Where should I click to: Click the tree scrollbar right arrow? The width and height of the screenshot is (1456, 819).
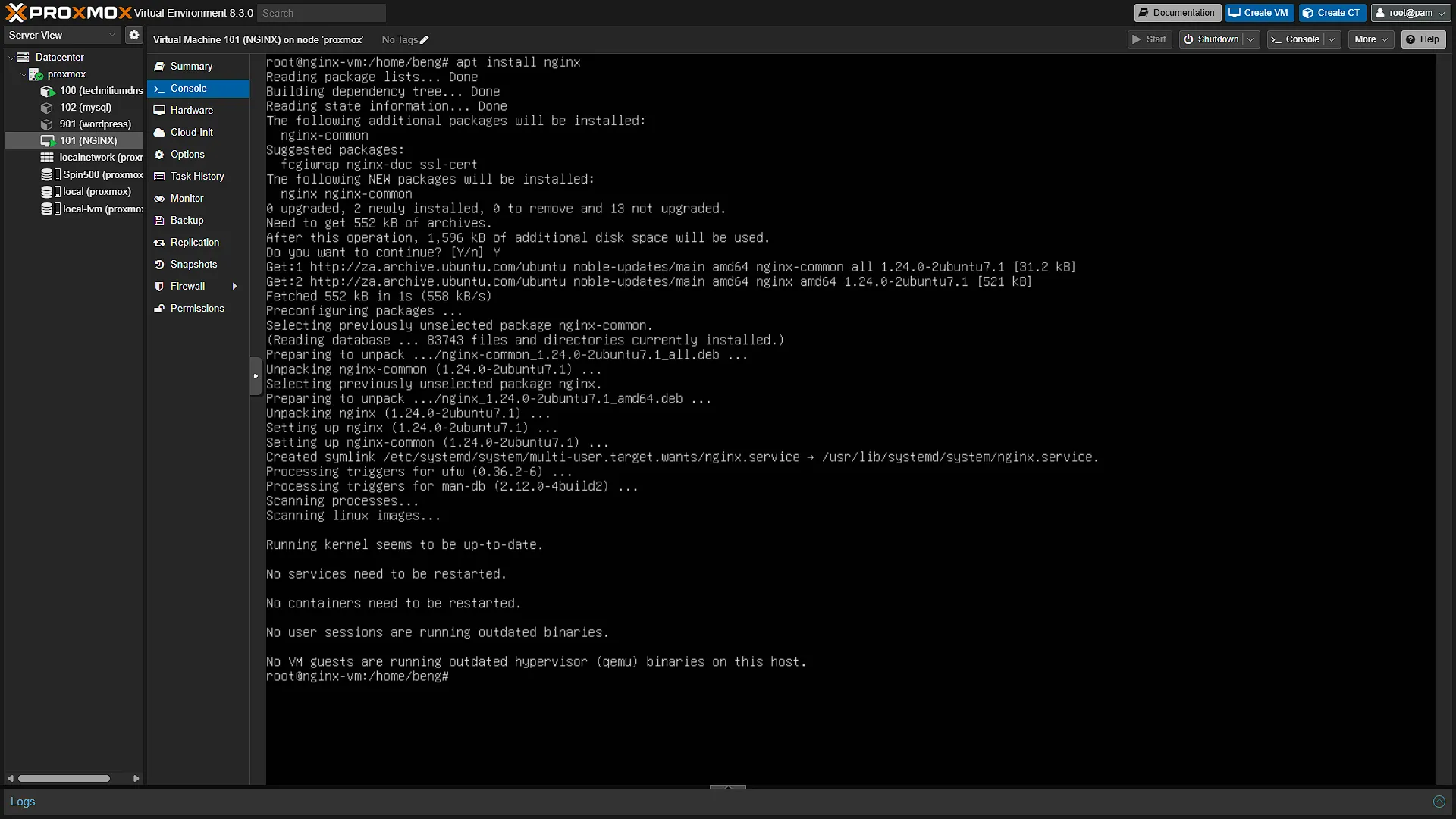coord(136,779)
